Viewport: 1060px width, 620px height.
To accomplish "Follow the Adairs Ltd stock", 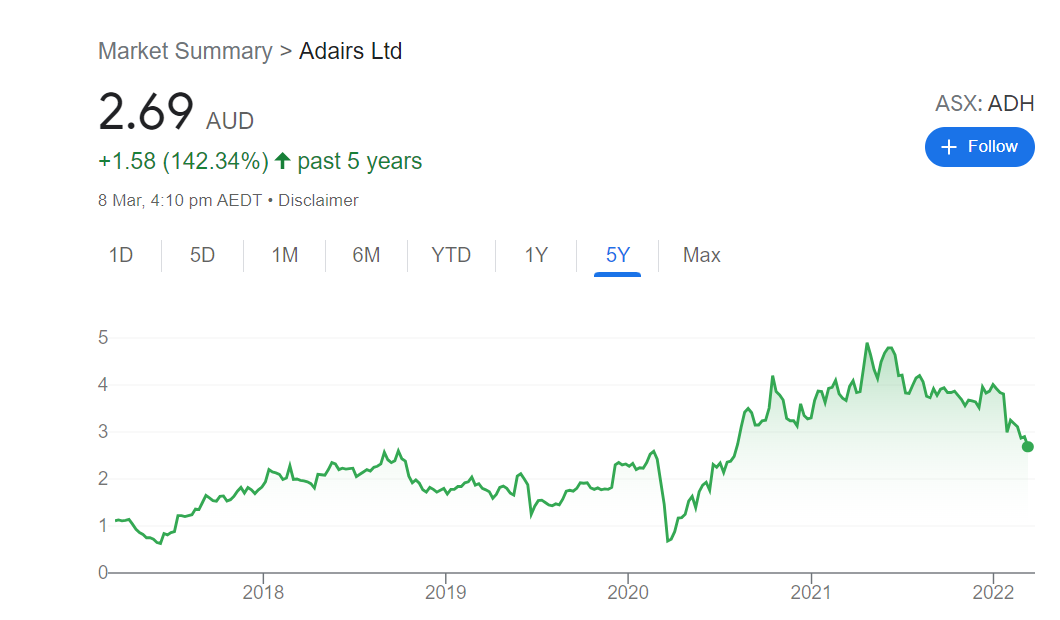I will [x=979, y=147].
